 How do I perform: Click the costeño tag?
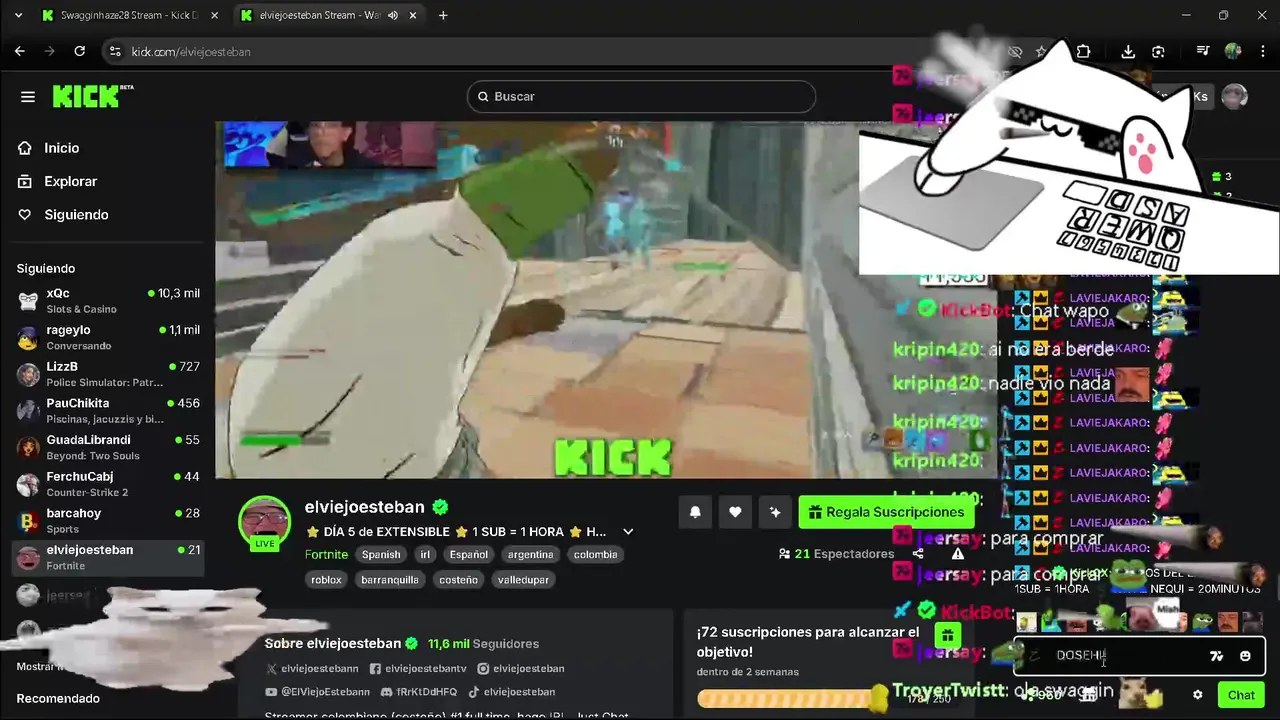click(x=459, y=579)
